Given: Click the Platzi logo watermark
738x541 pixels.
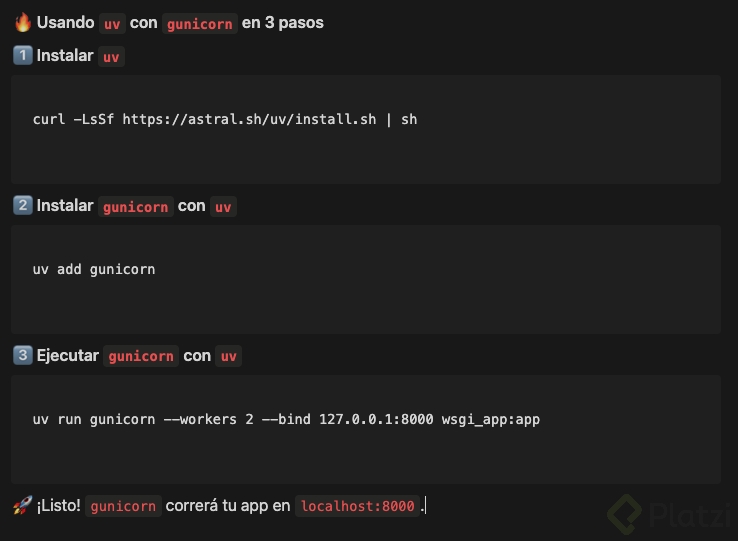Looking at the screenshot, I should 670,516.
